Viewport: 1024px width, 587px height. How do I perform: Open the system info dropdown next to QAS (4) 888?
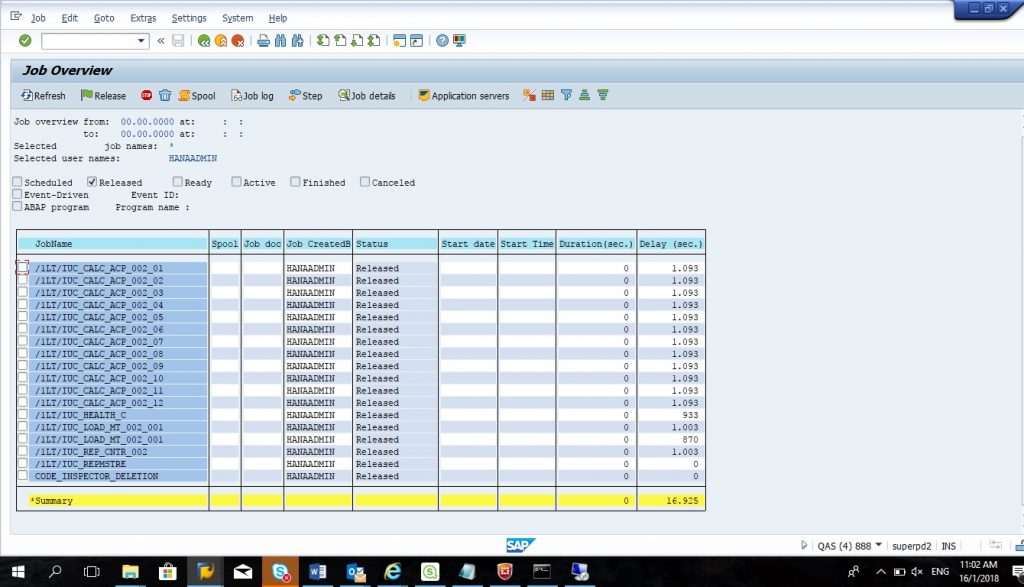pos(878,545)
